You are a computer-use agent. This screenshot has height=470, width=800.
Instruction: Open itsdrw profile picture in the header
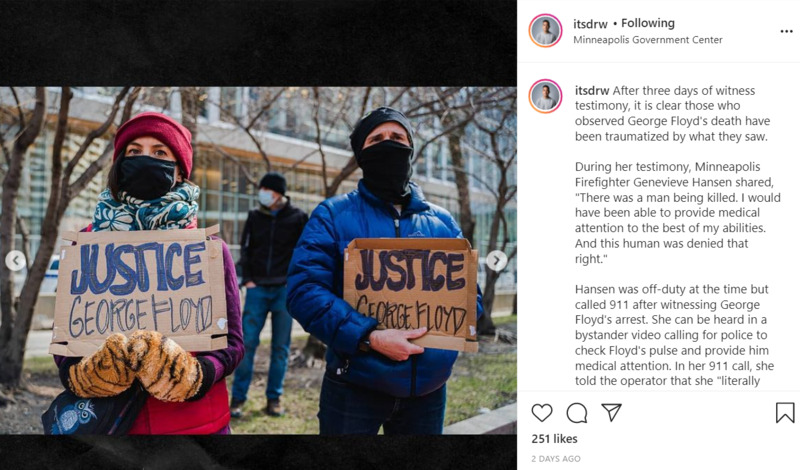coord(545,31)
